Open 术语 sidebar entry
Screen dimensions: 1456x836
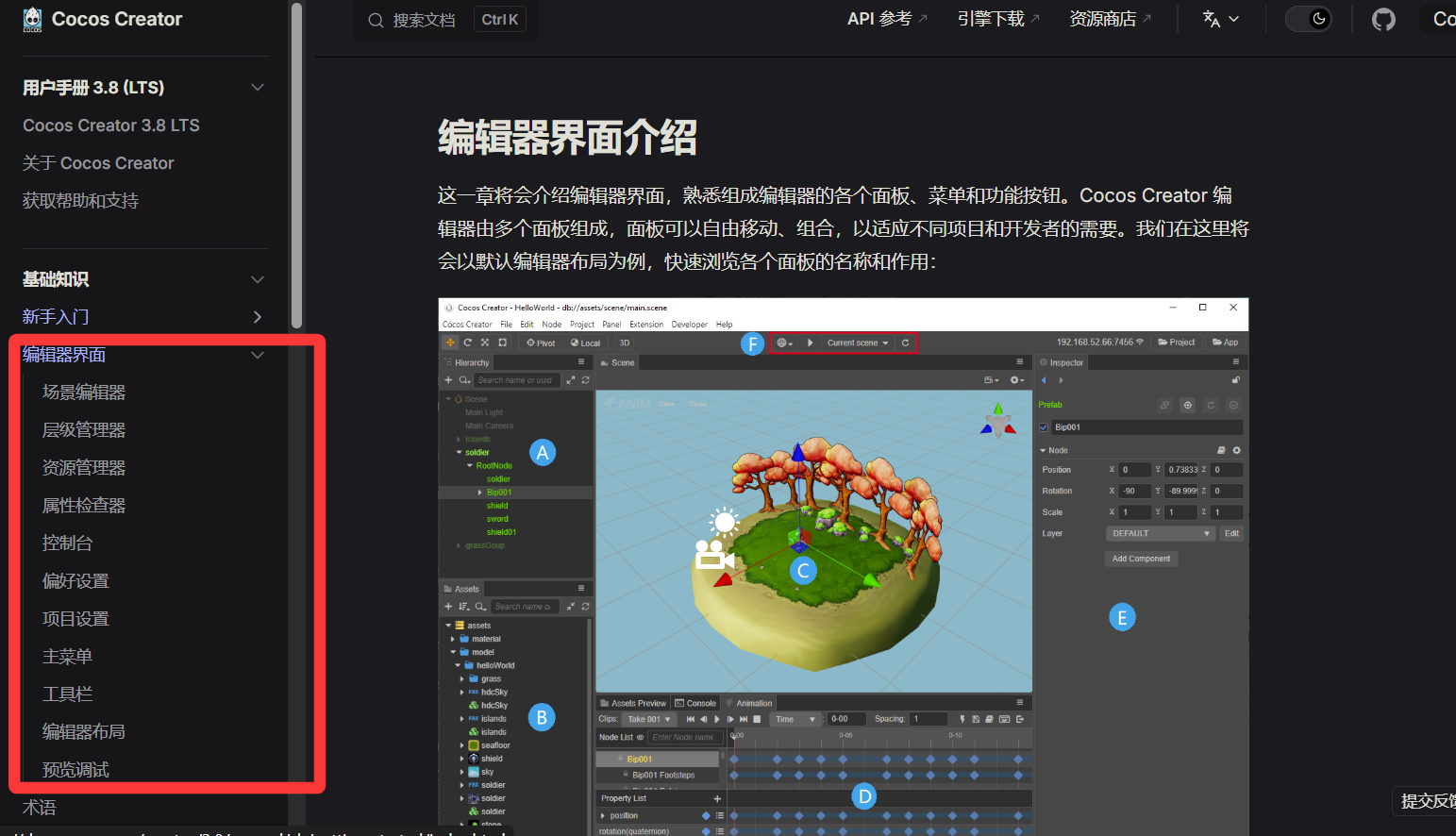tap(40, 808)
